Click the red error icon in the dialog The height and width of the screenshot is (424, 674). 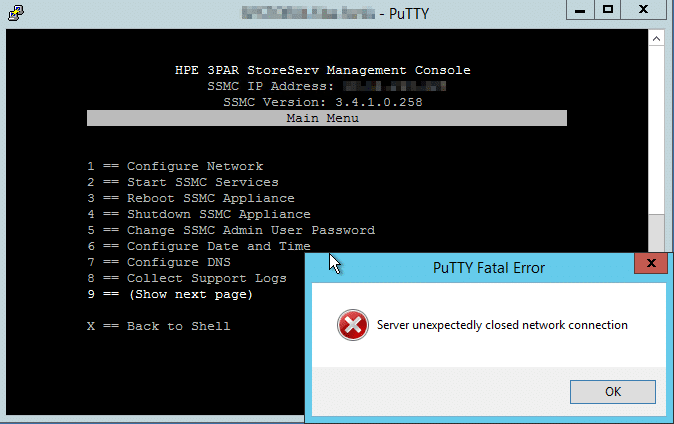[x=351, y=325]
